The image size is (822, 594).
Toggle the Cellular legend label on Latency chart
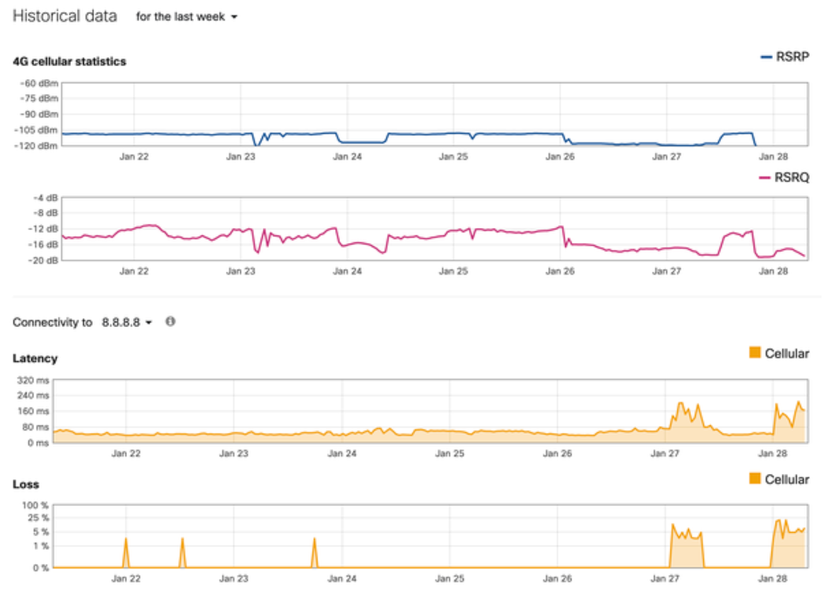point(787,353)
